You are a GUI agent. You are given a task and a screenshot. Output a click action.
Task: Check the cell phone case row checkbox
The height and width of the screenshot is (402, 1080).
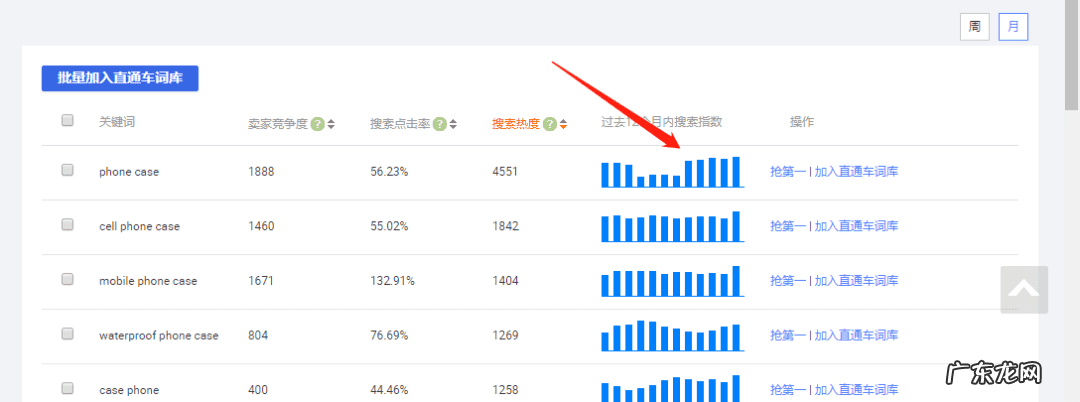coord(68,224)
